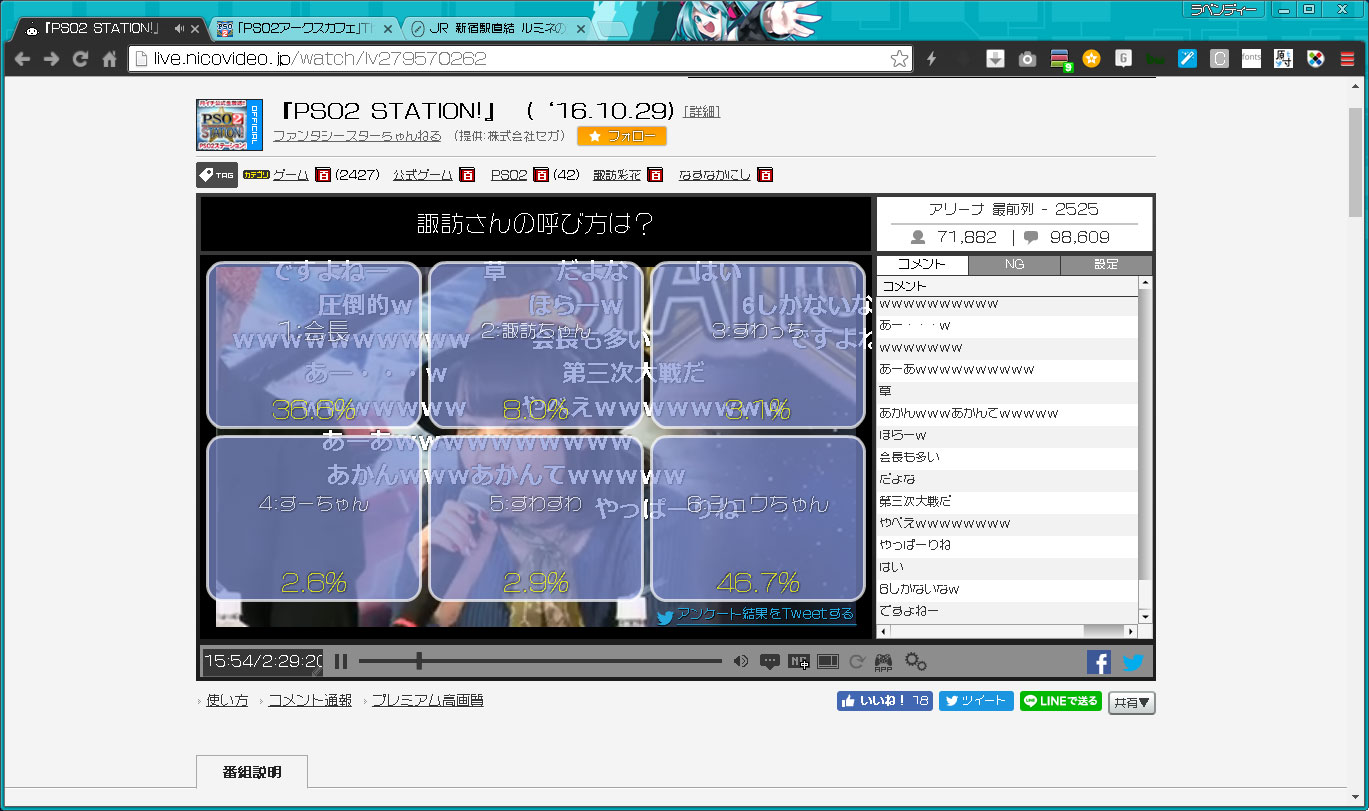The width and height of the screenshot is (1369, 811).
Task: Click the PSO2 STATION channel thumbnail
Action: pyautogui.click(x=229, y=125)
